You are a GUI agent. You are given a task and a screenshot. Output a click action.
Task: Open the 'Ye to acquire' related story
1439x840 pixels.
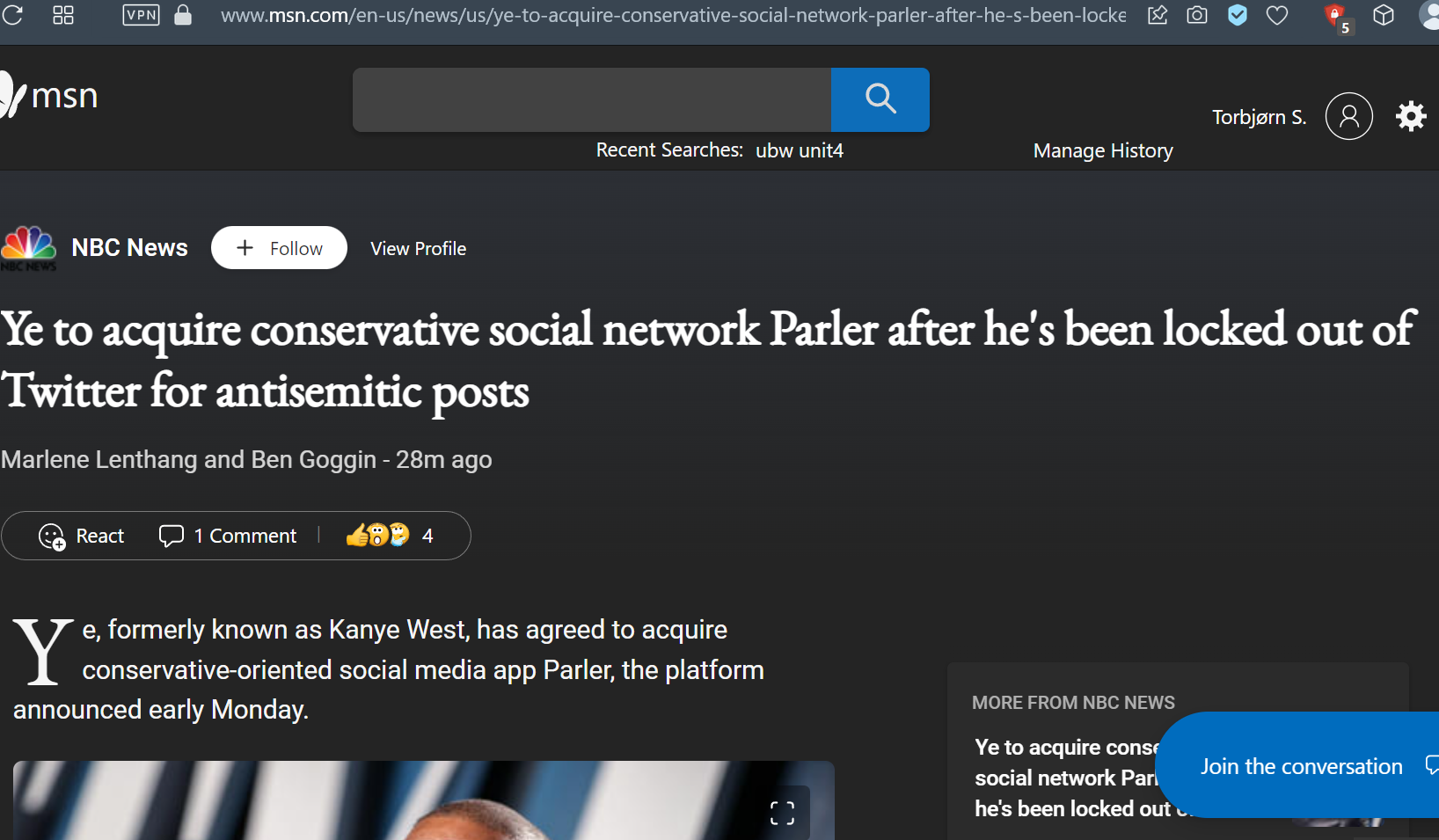coord(1068,778)
